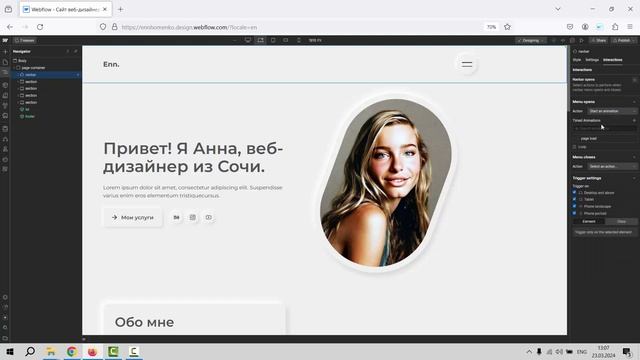
Task: Switch to the Settings tab
Action: coord(592,60)
